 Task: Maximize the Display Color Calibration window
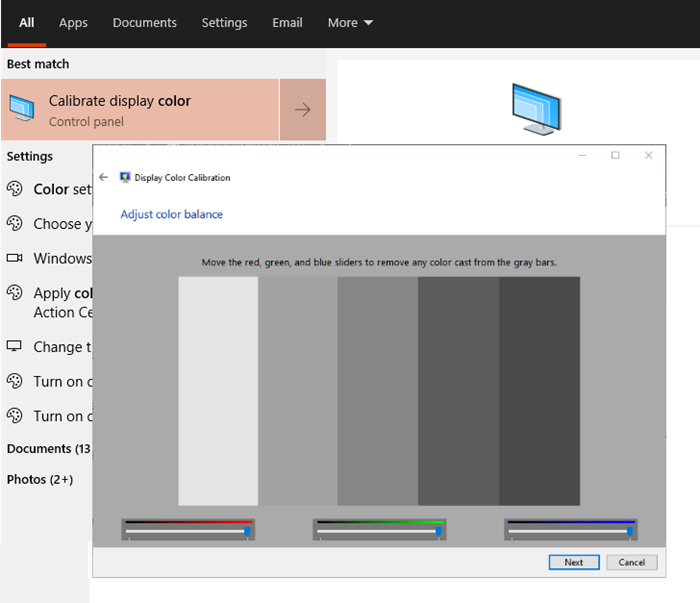coord(615,155)
